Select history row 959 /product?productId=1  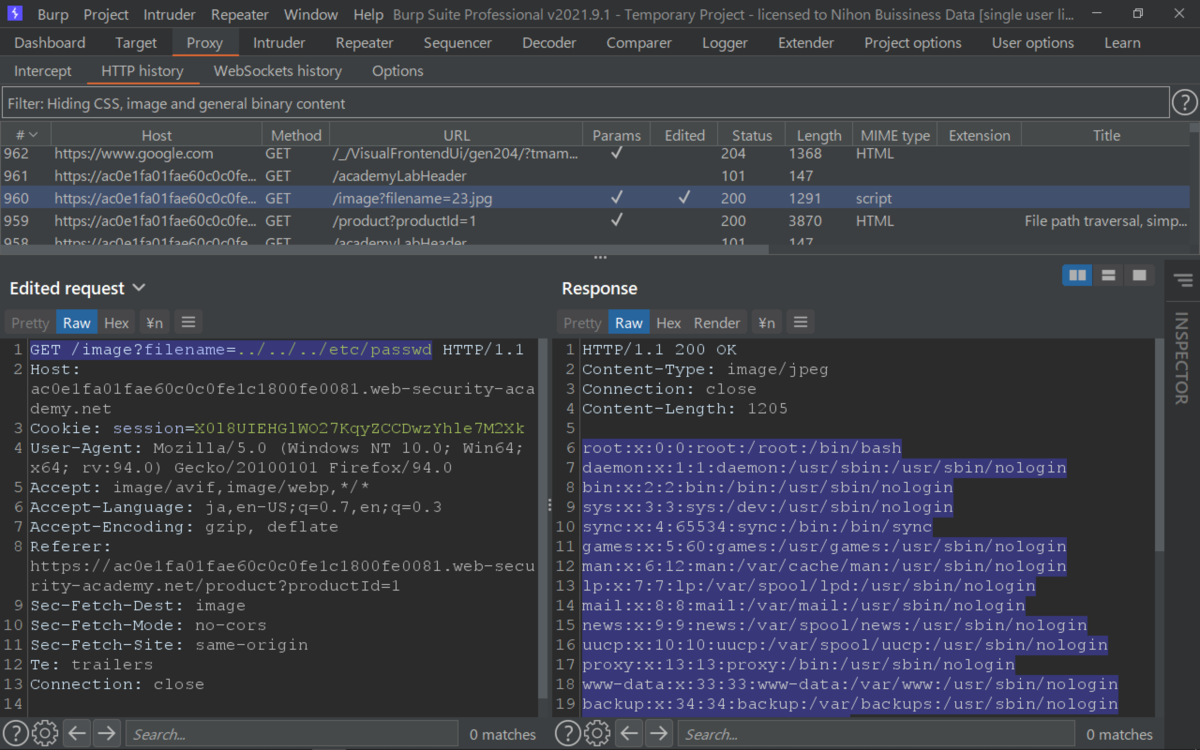pos(594,221)
